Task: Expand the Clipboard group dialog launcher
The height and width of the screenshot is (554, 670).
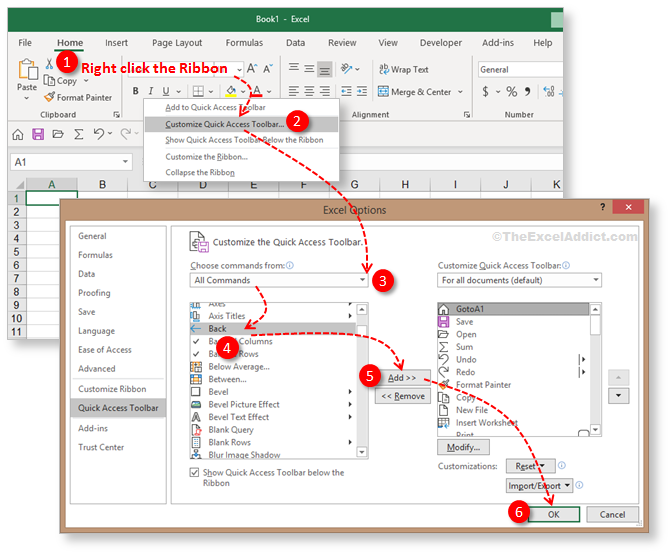Action: [x=116, y=114]
